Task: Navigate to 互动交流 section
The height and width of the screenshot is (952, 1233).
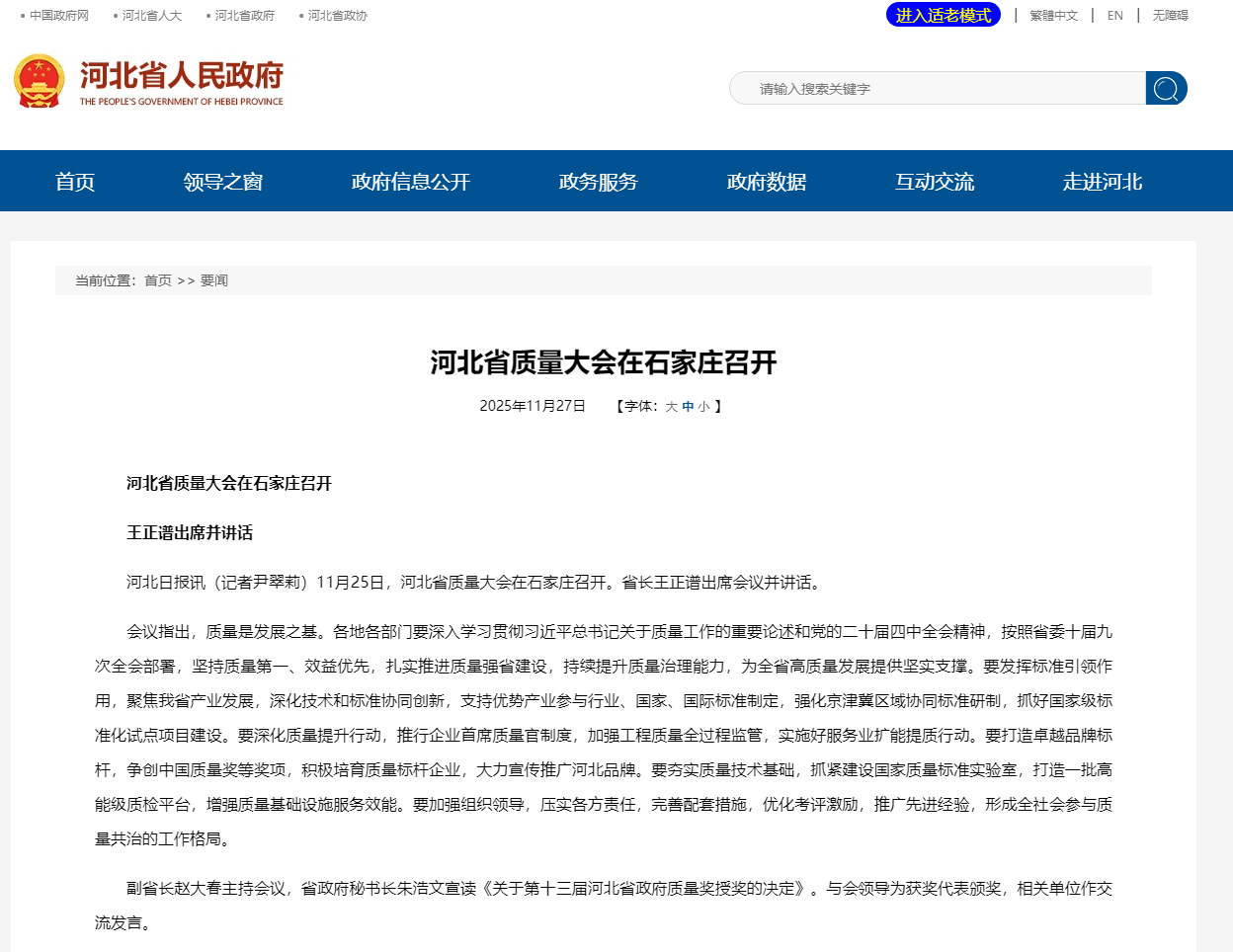Action: (x=934, y=182)
